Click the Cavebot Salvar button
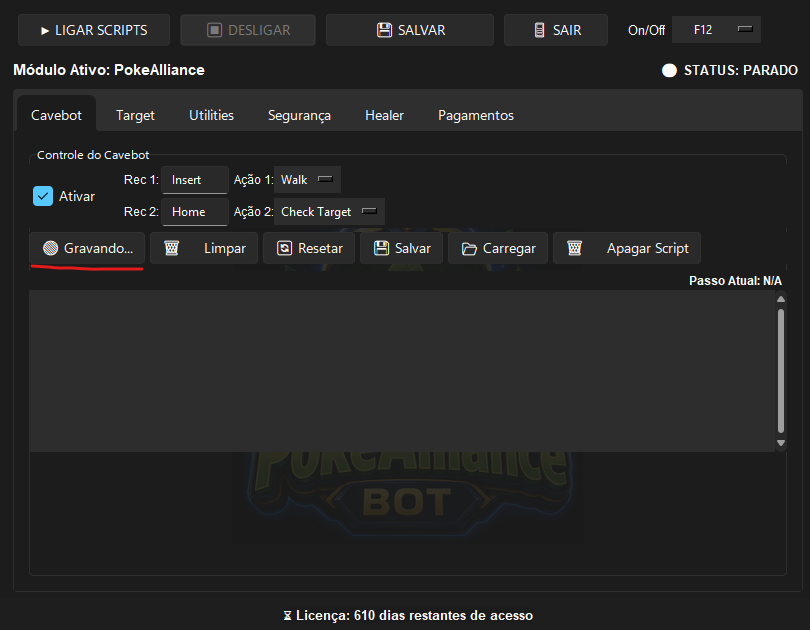Viewport: 810px width, 630px height. pos(401,248)
